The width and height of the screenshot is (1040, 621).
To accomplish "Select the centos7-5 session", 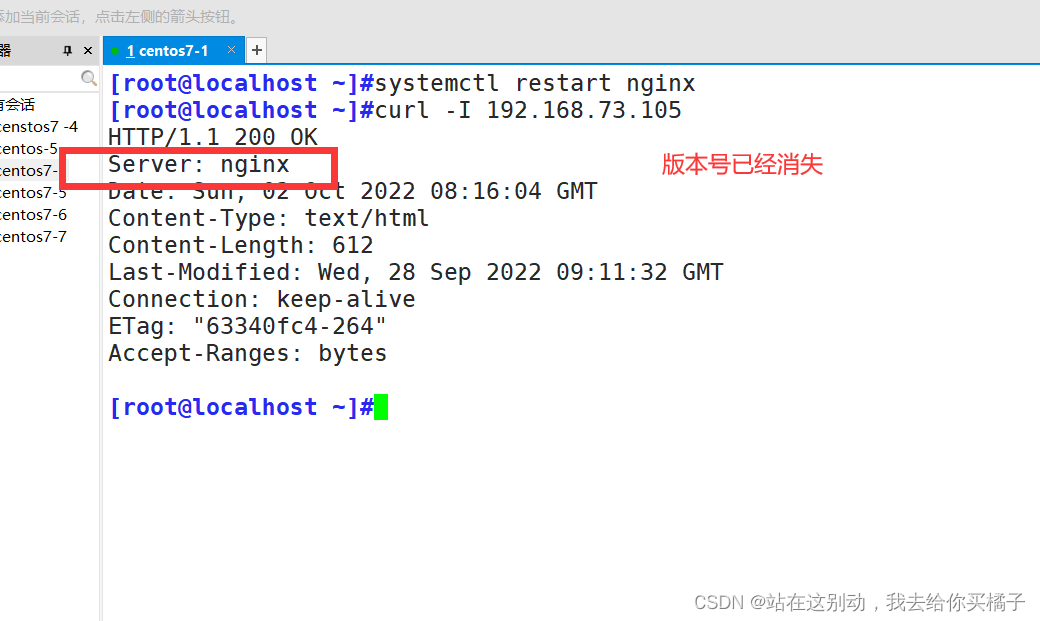I will pos(33,193).
